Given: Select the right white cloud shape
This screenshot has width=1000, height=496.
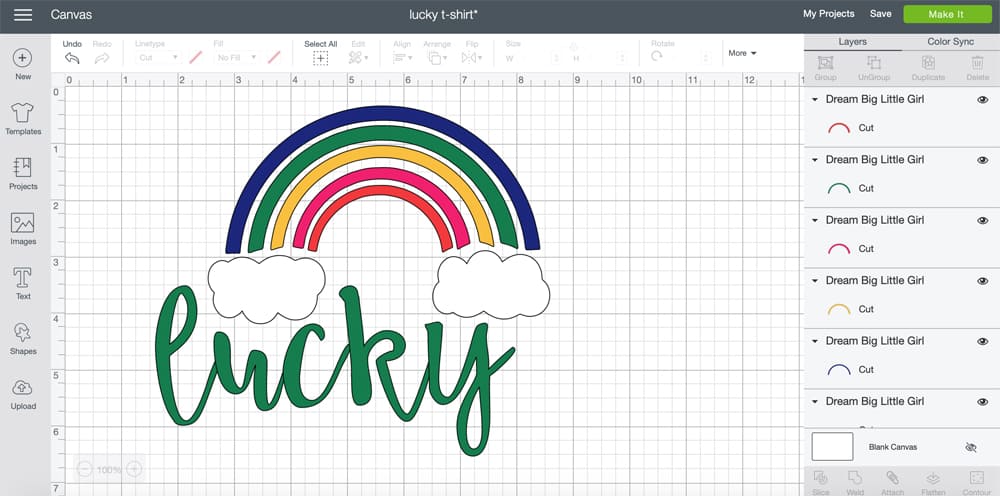Looking at the screenshot, I should [x=491, y=285].
